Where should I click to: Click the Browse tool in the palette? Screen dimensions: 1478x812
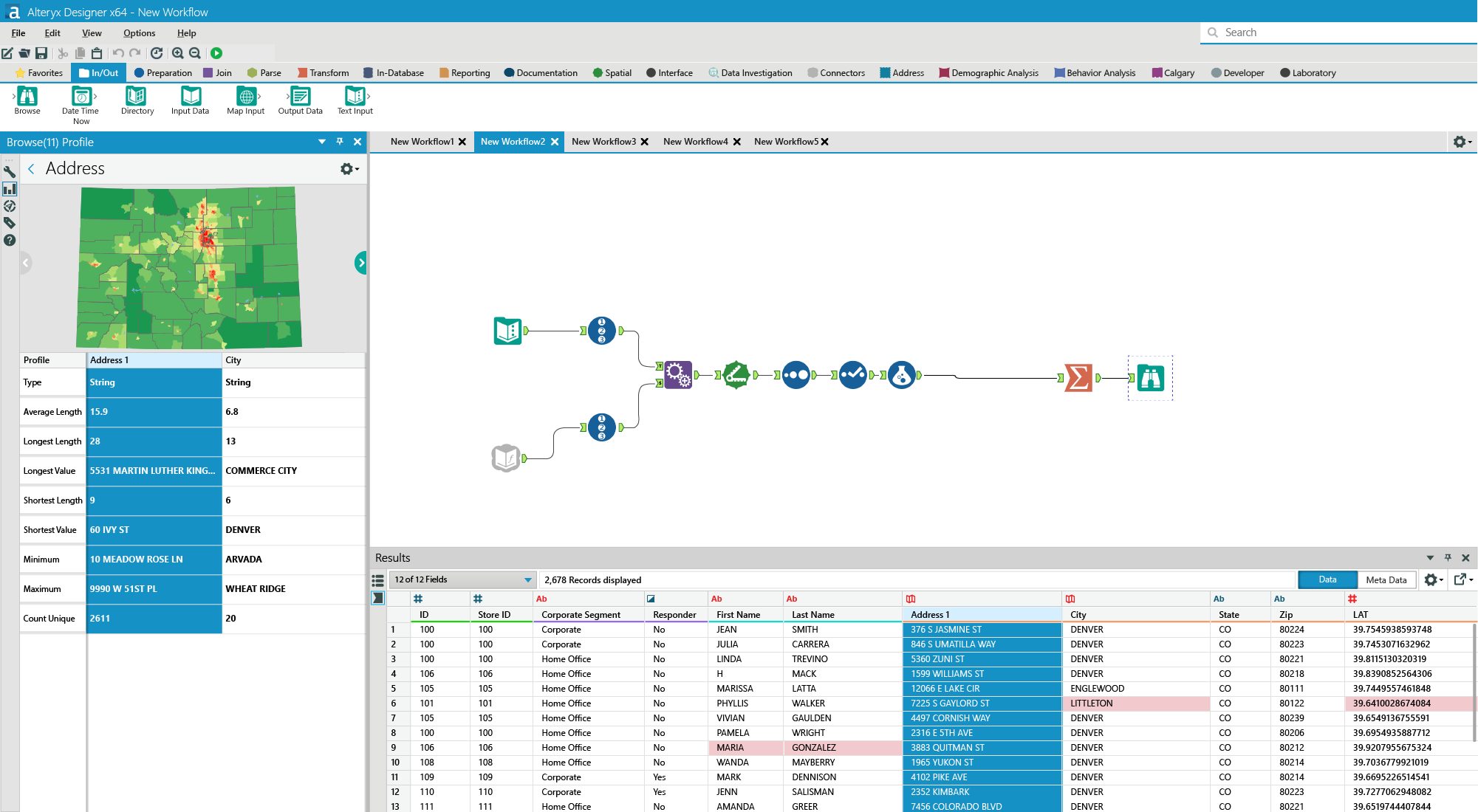click(x=27, y=97)
